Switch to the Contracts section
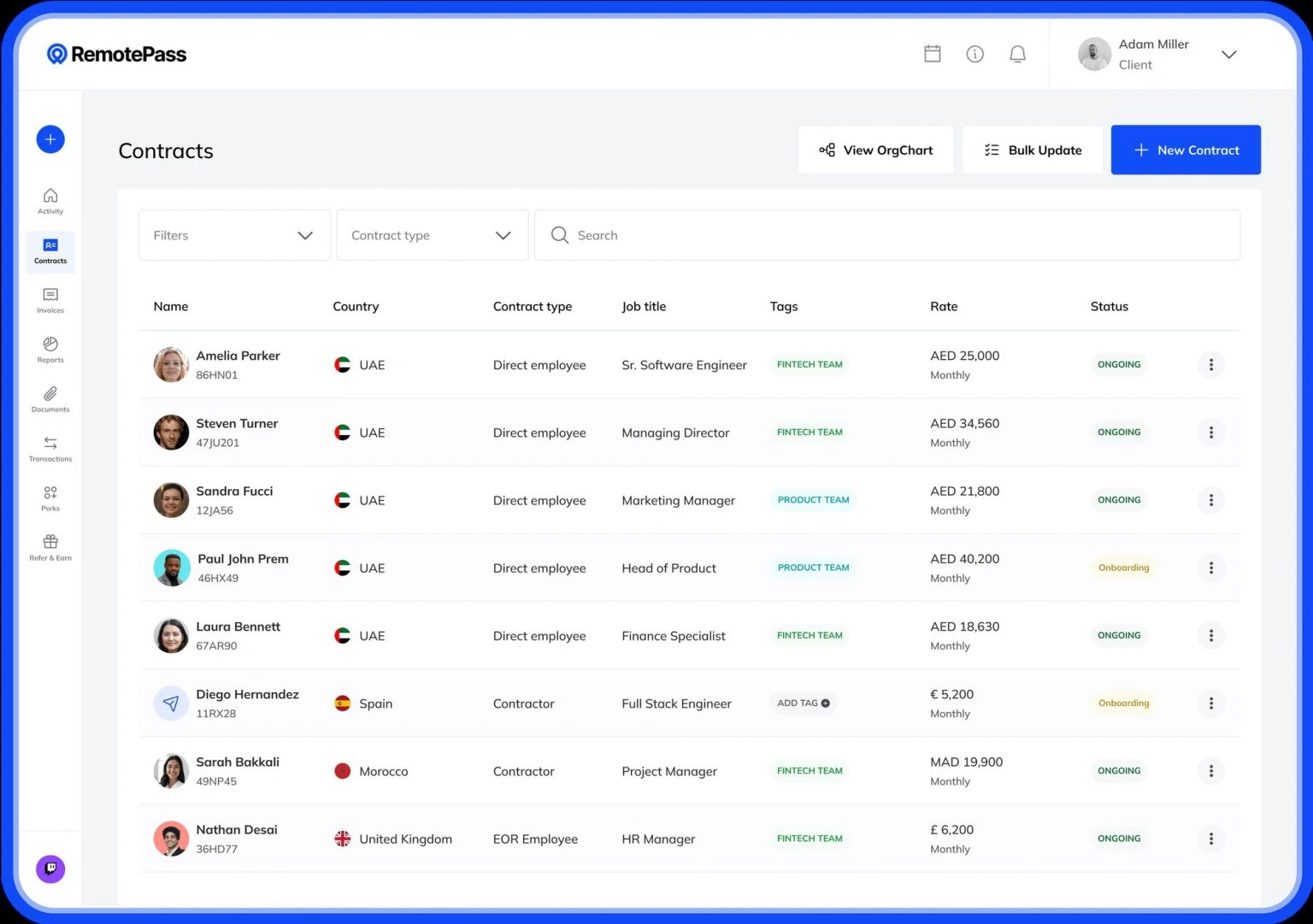The height and width of the screenshot is (924, 1313). 50,251
